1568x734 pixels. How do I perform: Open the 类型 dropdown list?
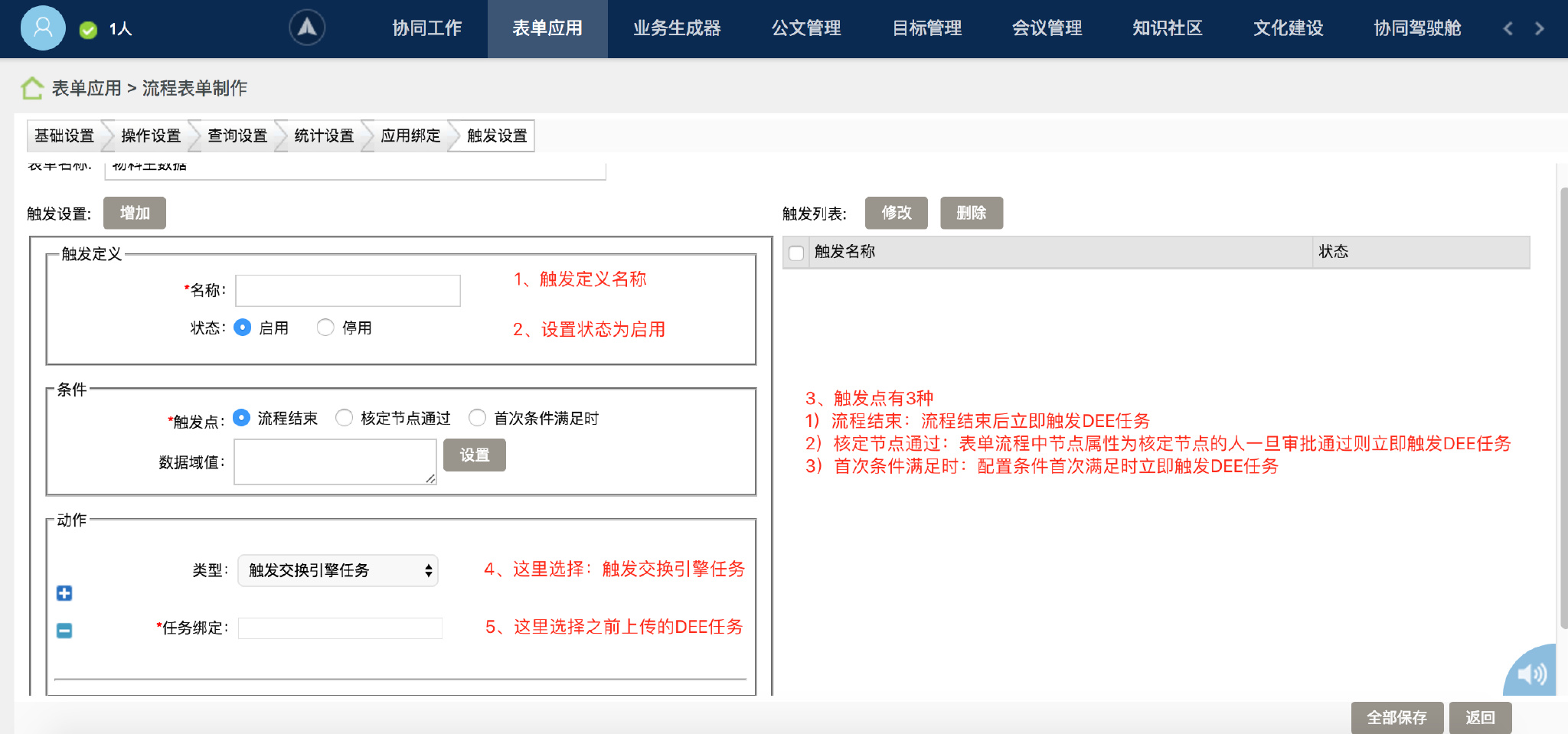coord(338,570)
